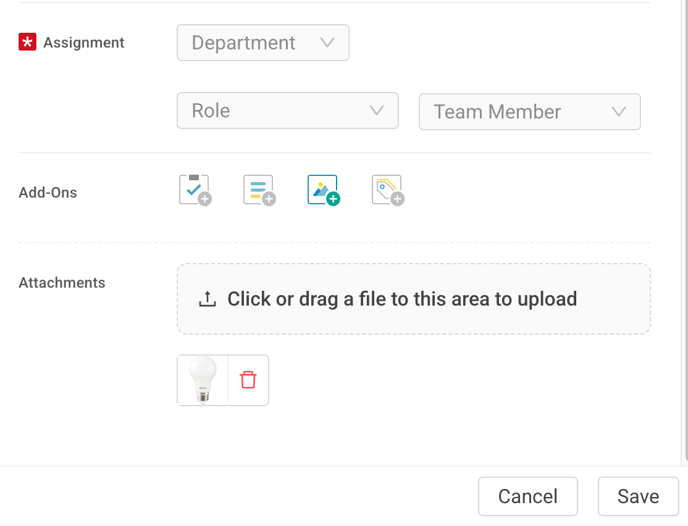This screenshot has width=688, height=526.
Task: Toggle the image attachment add-on
Action: pyautogui.click(x=324, y=190)
